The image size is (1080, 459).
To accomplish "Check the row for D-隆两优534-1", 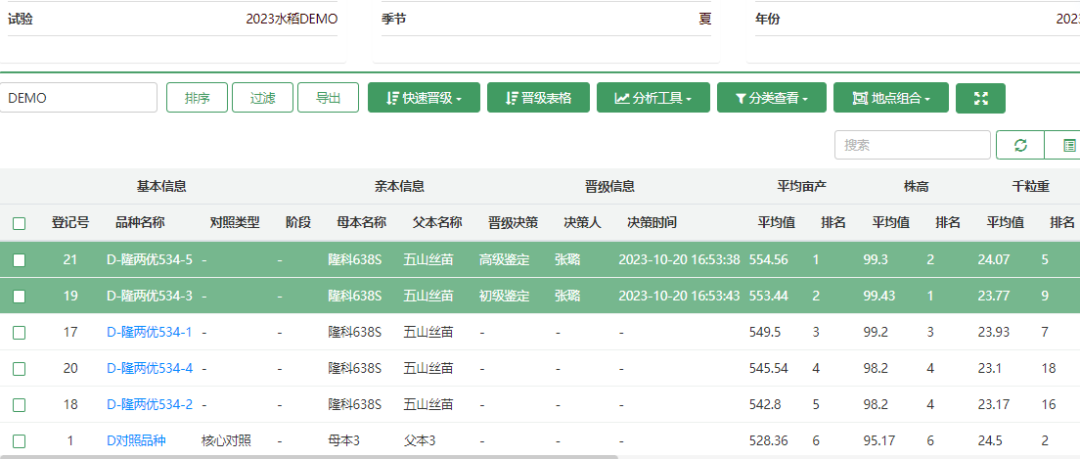I will coord(19,332).
